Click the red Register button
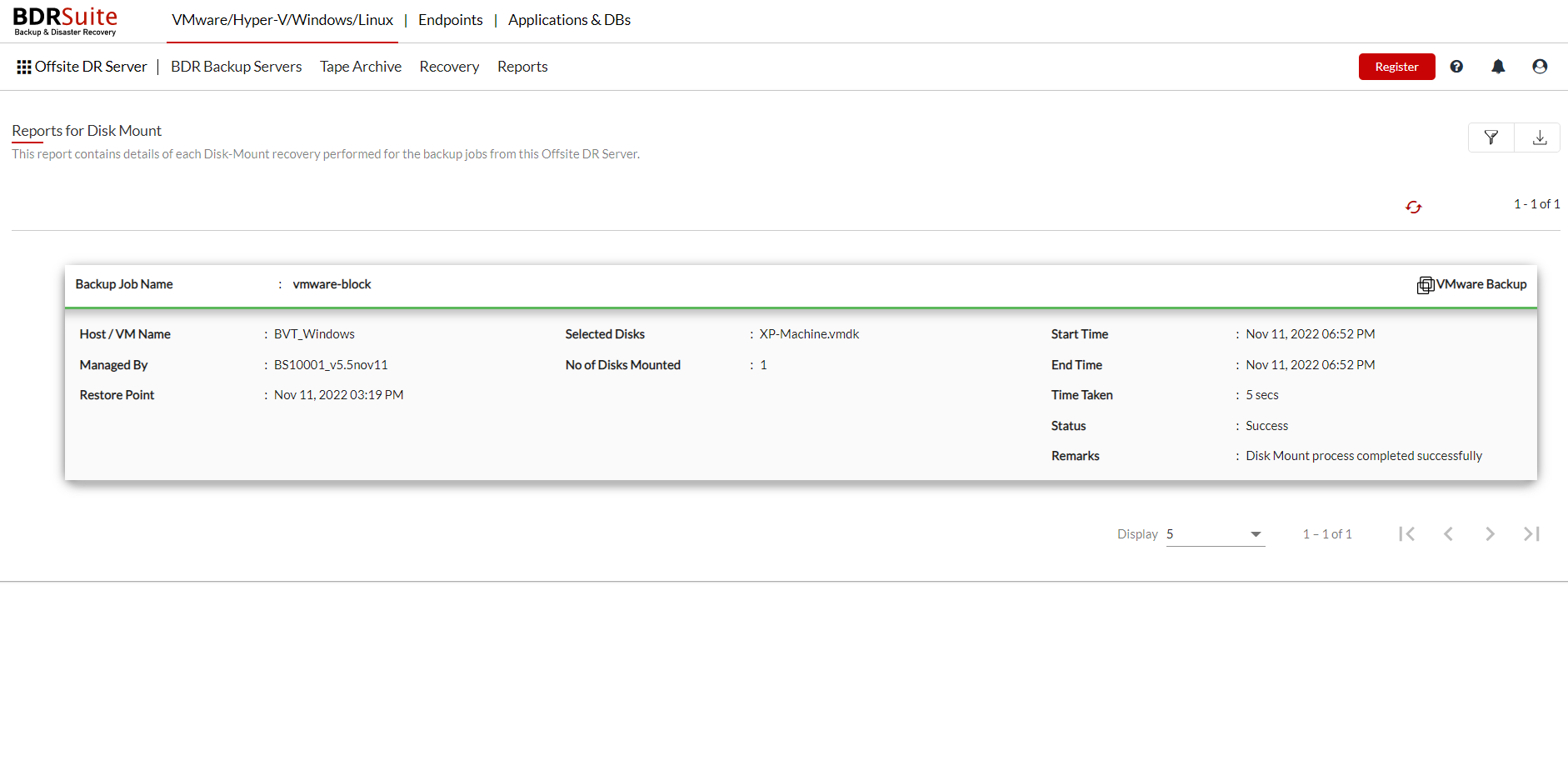This screenshot has height=761, width=1568. (x=1397, y=67)
